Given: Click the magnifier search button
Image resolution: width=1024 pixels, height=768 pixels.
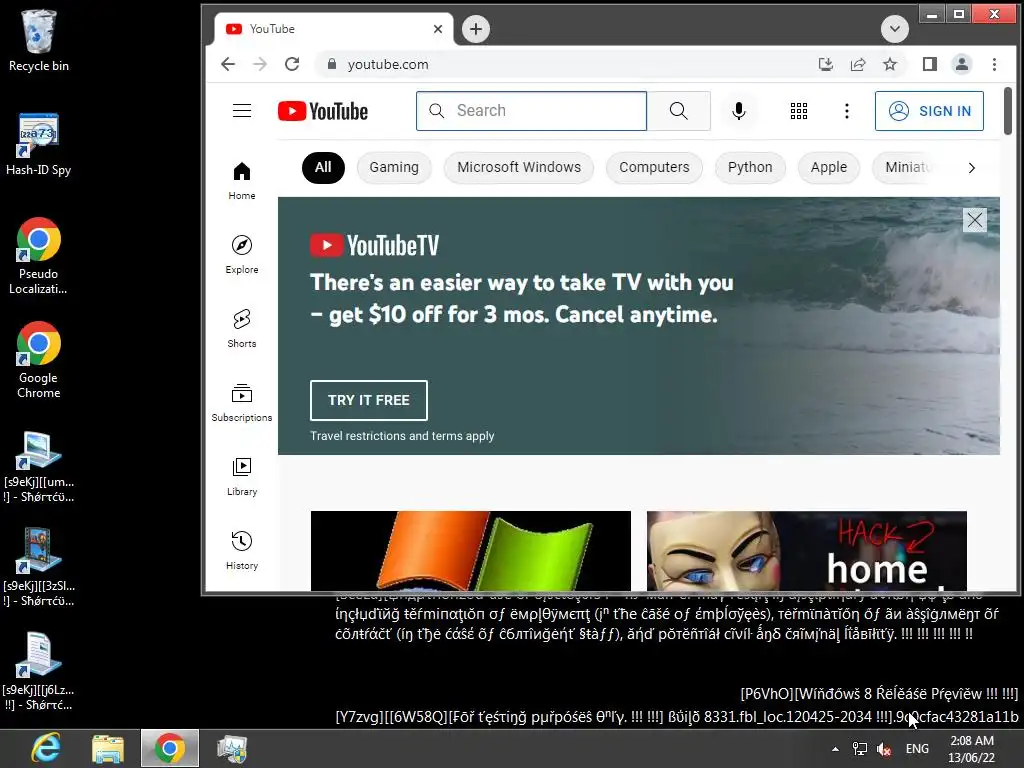Looking at the screenshot, I should [679, 111].
